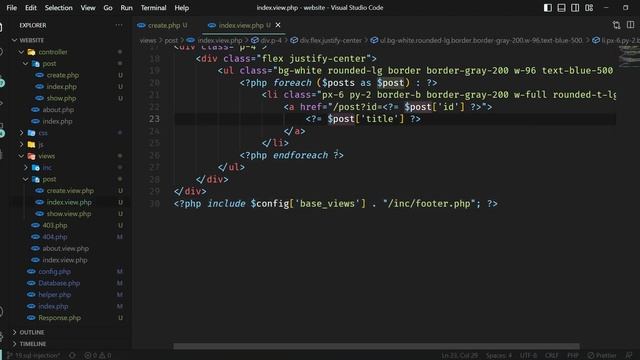
Task: Open the Help menu
Action: coord(182,8)
